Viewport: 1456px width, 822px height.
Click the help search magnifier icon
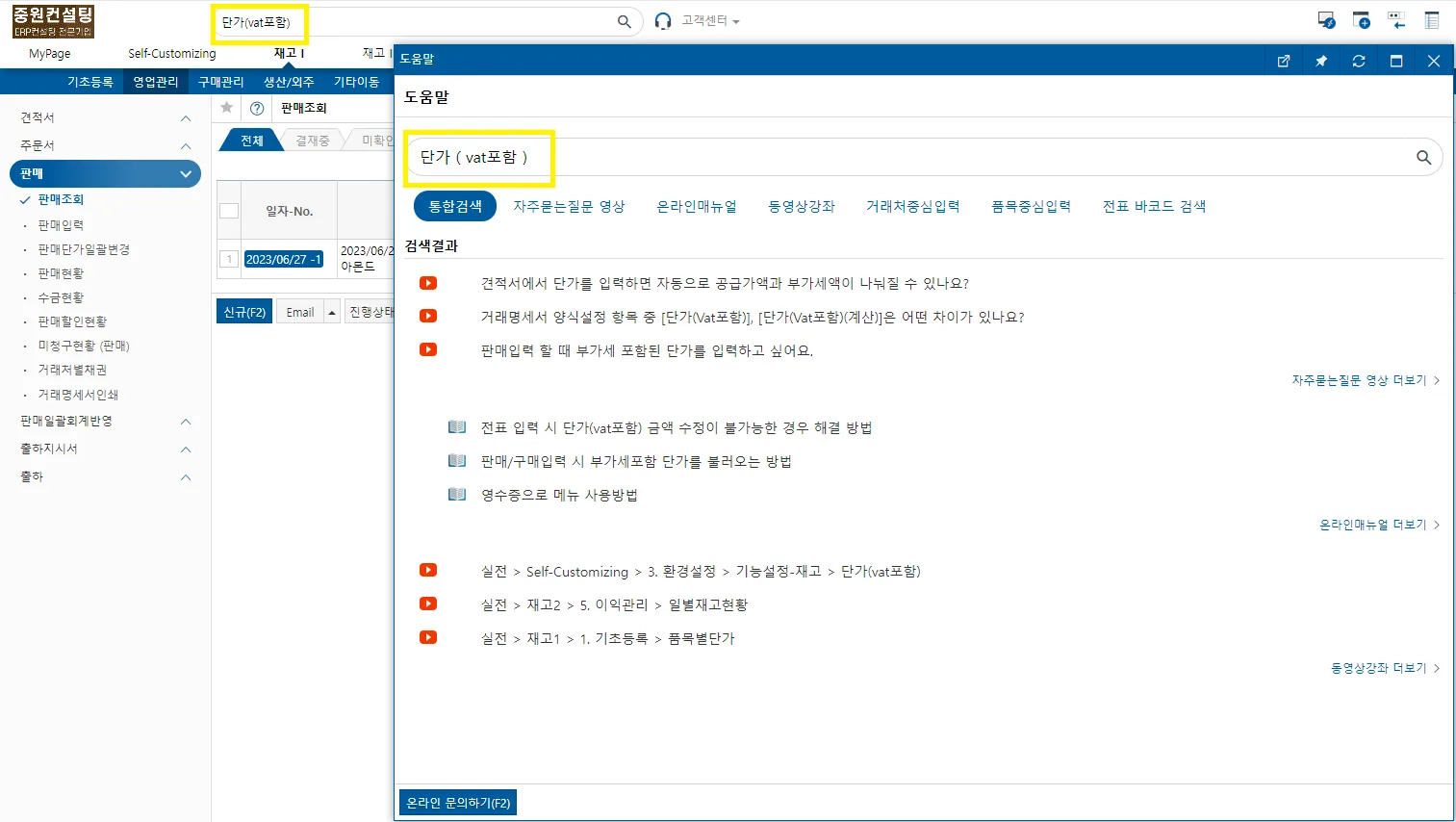[x=1423, y=157]
